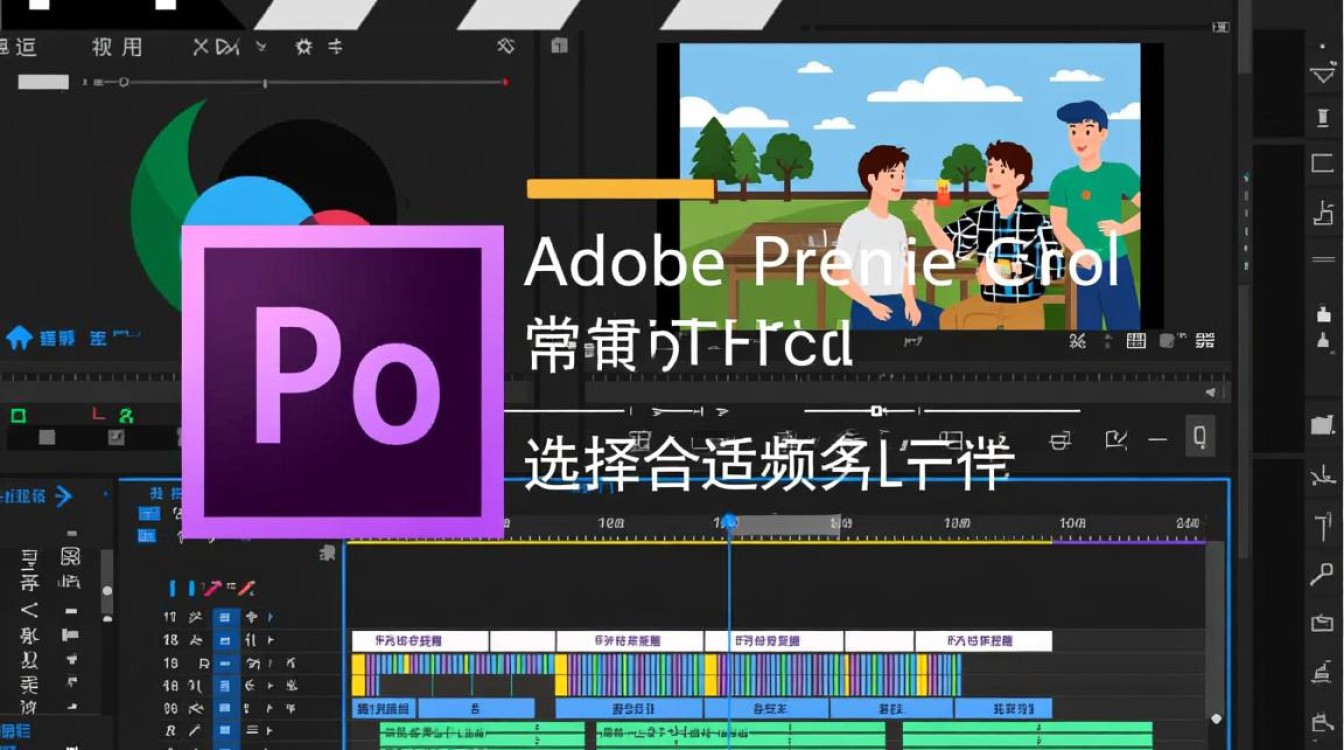Select the magnifier tool in right toolbar

click(1322, 574)
